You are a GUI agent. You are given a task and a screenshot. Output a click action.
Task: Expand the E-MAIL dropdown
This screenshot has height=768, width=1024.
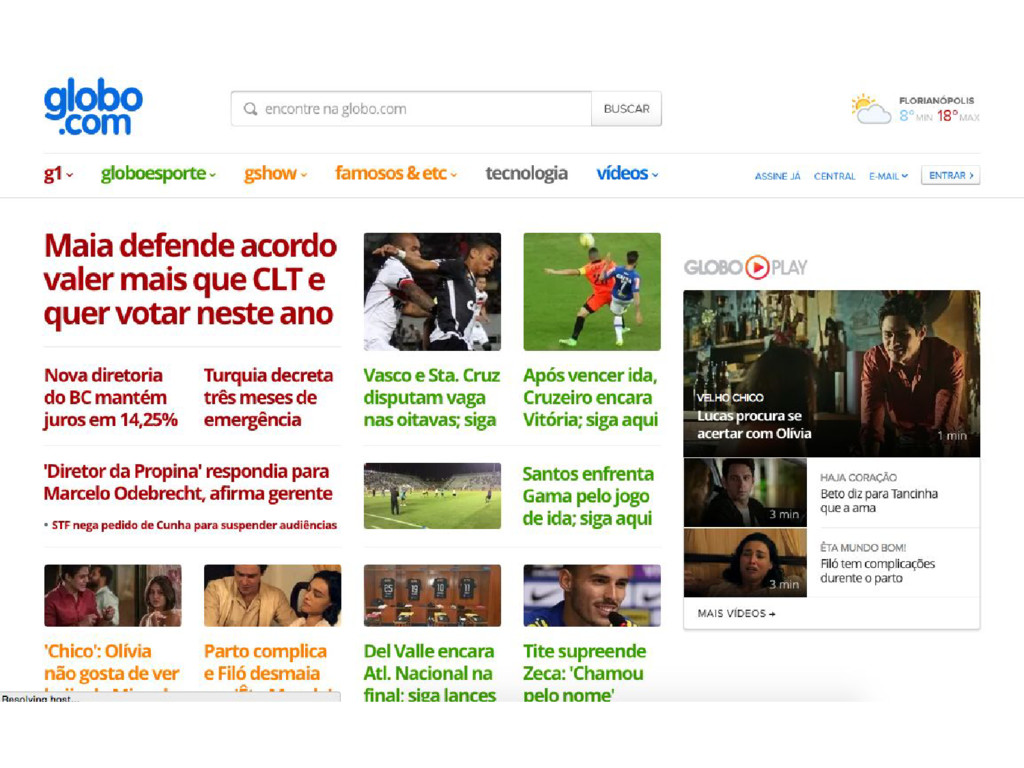(888, 176)
